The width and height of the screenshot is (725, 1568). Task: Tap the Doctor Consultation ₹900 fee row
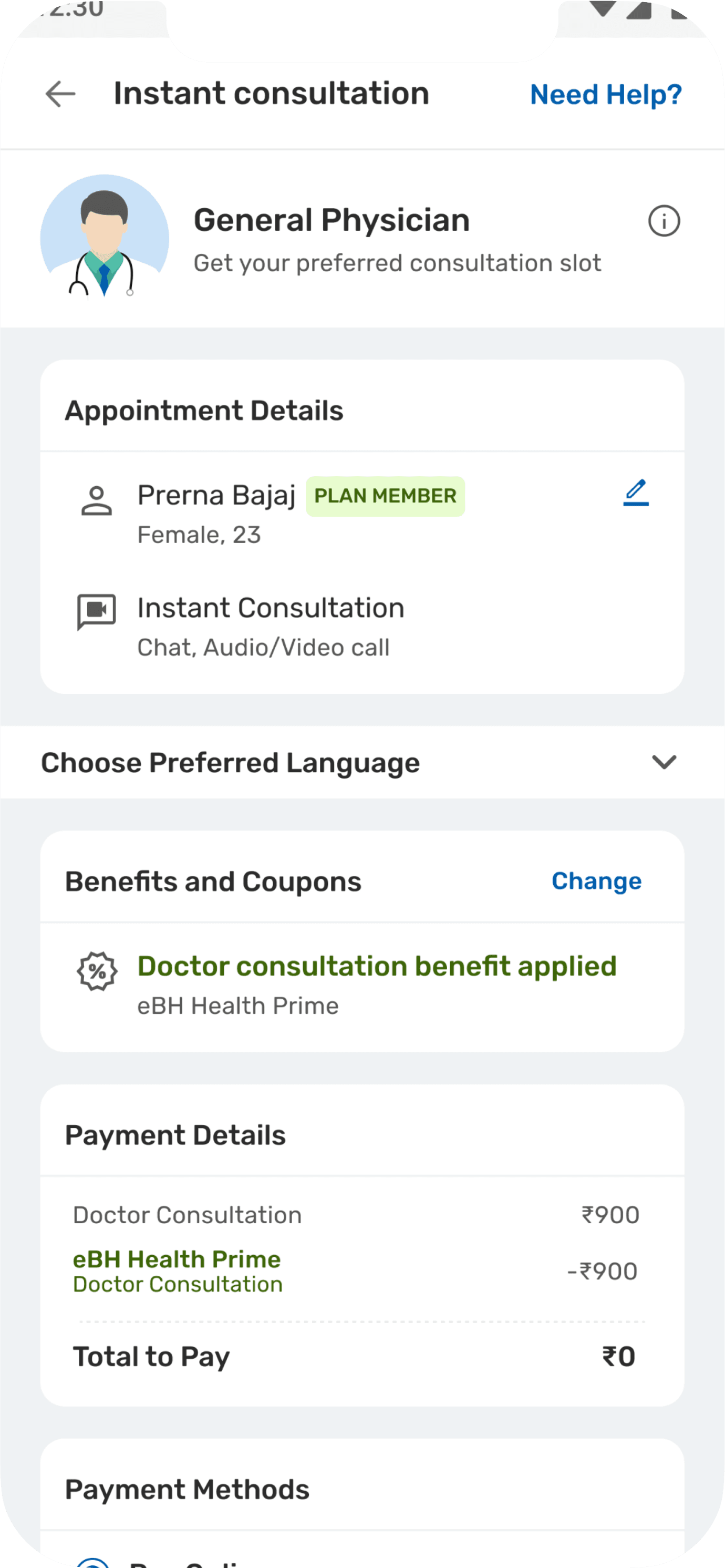(x=356, y=1215)
